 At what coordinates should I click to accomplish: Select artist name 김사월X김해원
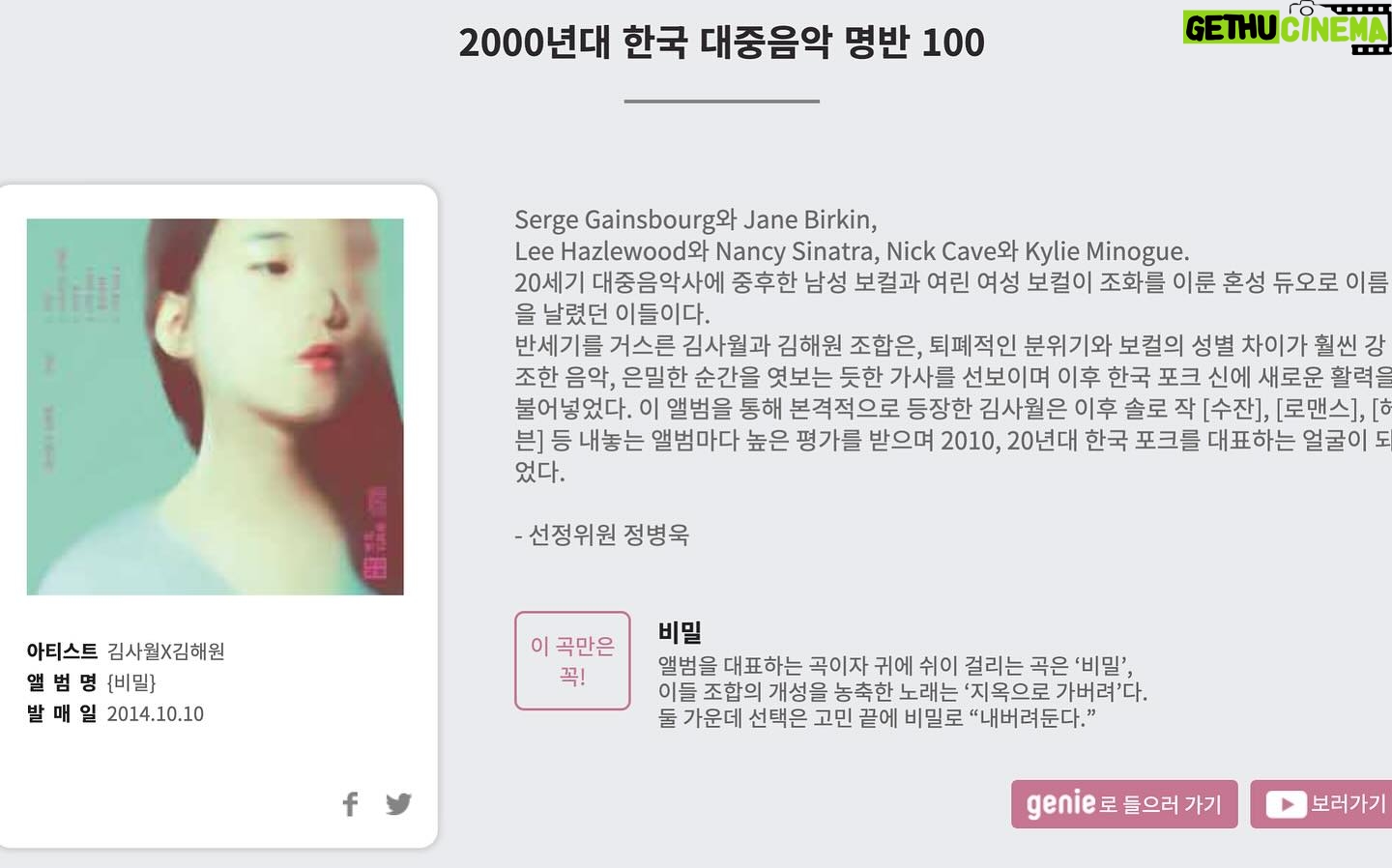(165, 651)
